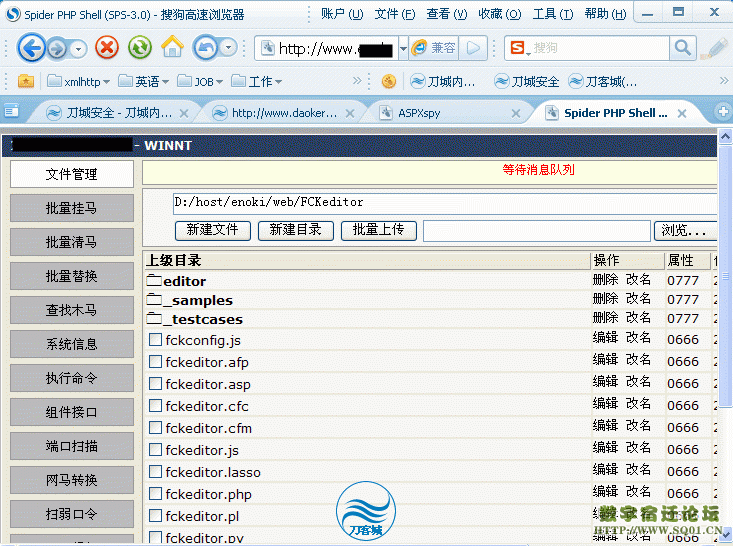733x546 pixels.
Task: Click the search magnifier icon
Action: pyautogui.click(x=683, y=48)
